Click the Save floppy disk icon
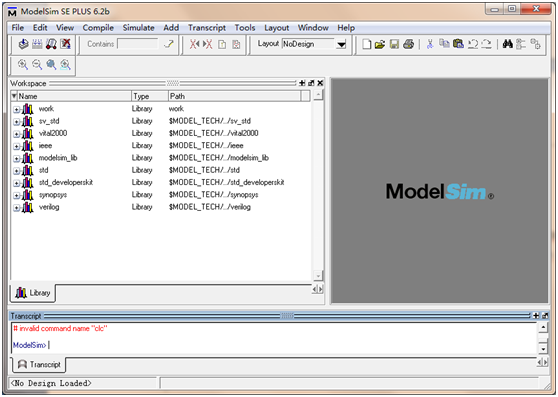 click(x=394, y=44)
